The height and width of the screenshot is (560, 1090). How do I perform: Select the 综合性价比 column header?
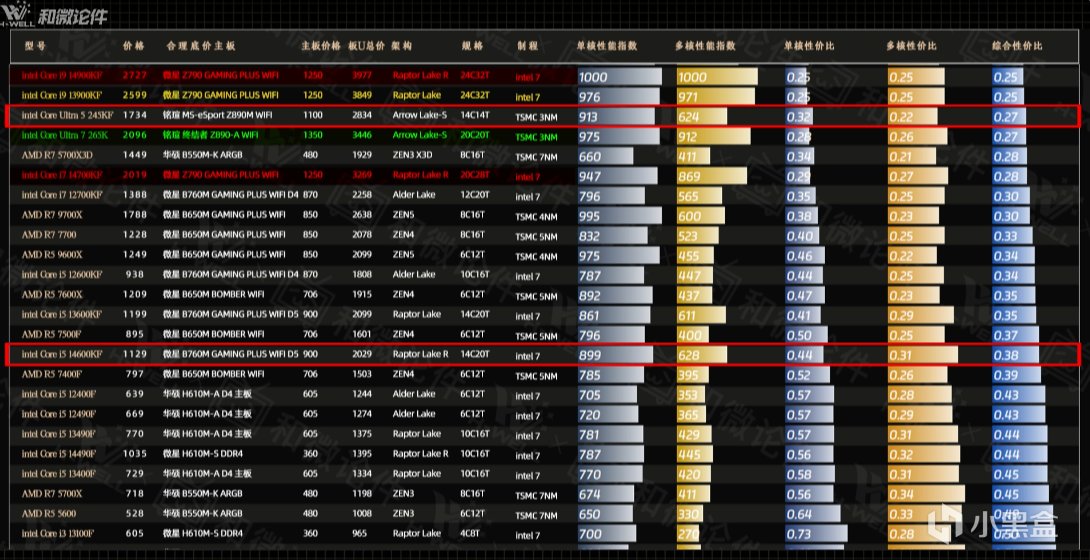(1017, 46)
